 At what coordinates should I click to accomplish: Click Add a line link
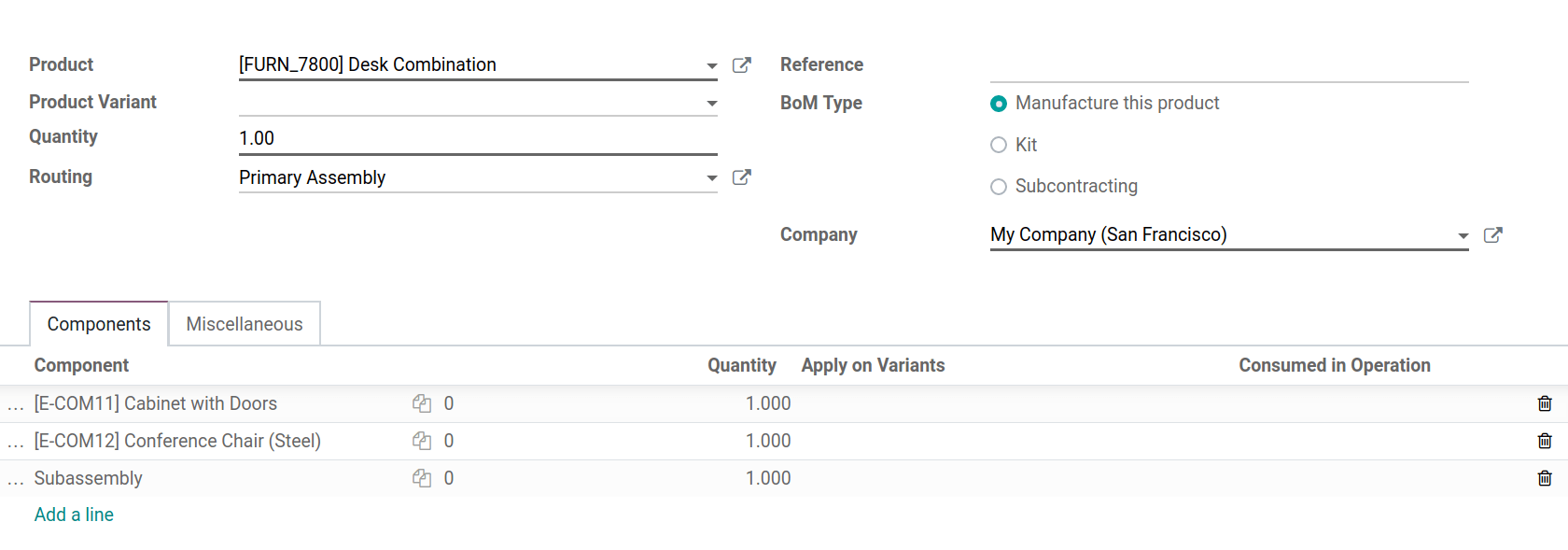74,515
